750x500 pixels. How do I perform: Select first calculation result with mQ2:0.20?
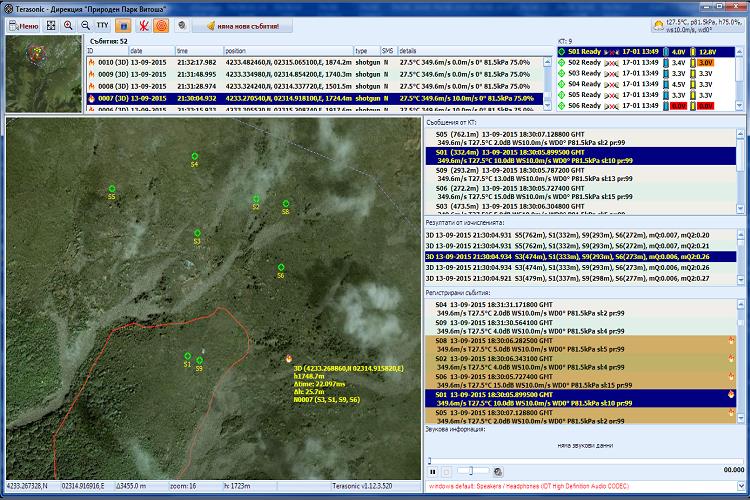click(x=581, y=235)
